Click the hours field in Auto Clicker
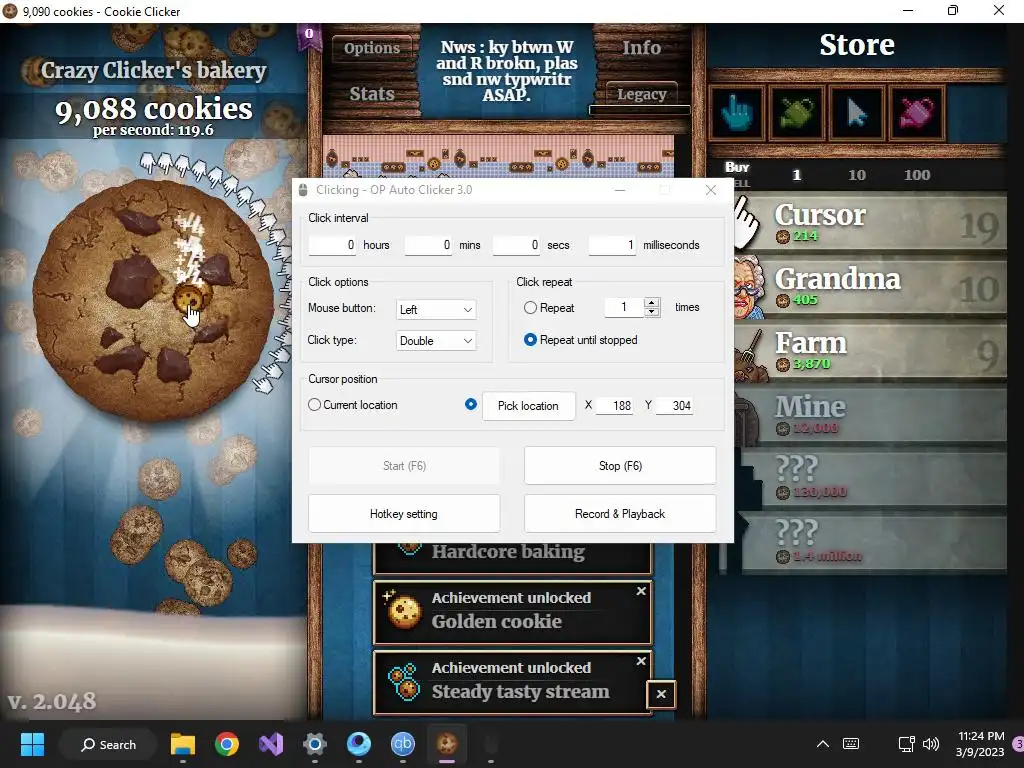Image resolution: width=1024 pixels, height=768 pixels. (332, 246)
